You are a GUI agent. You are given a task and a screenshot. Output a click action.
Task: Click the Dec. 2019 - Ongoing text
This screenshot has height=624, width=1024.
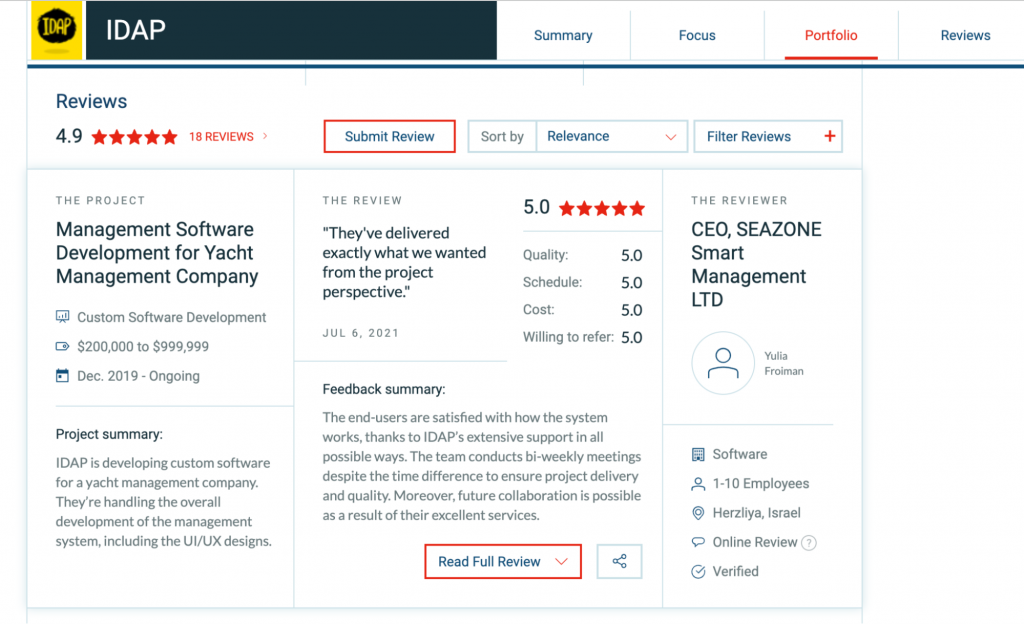pyautogui.click(x=138, y=376)
